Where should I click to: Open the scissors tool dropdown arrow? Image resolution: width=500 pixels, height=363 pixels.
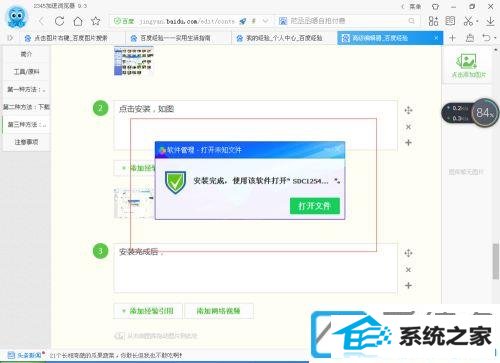click(x=478, y=21)
